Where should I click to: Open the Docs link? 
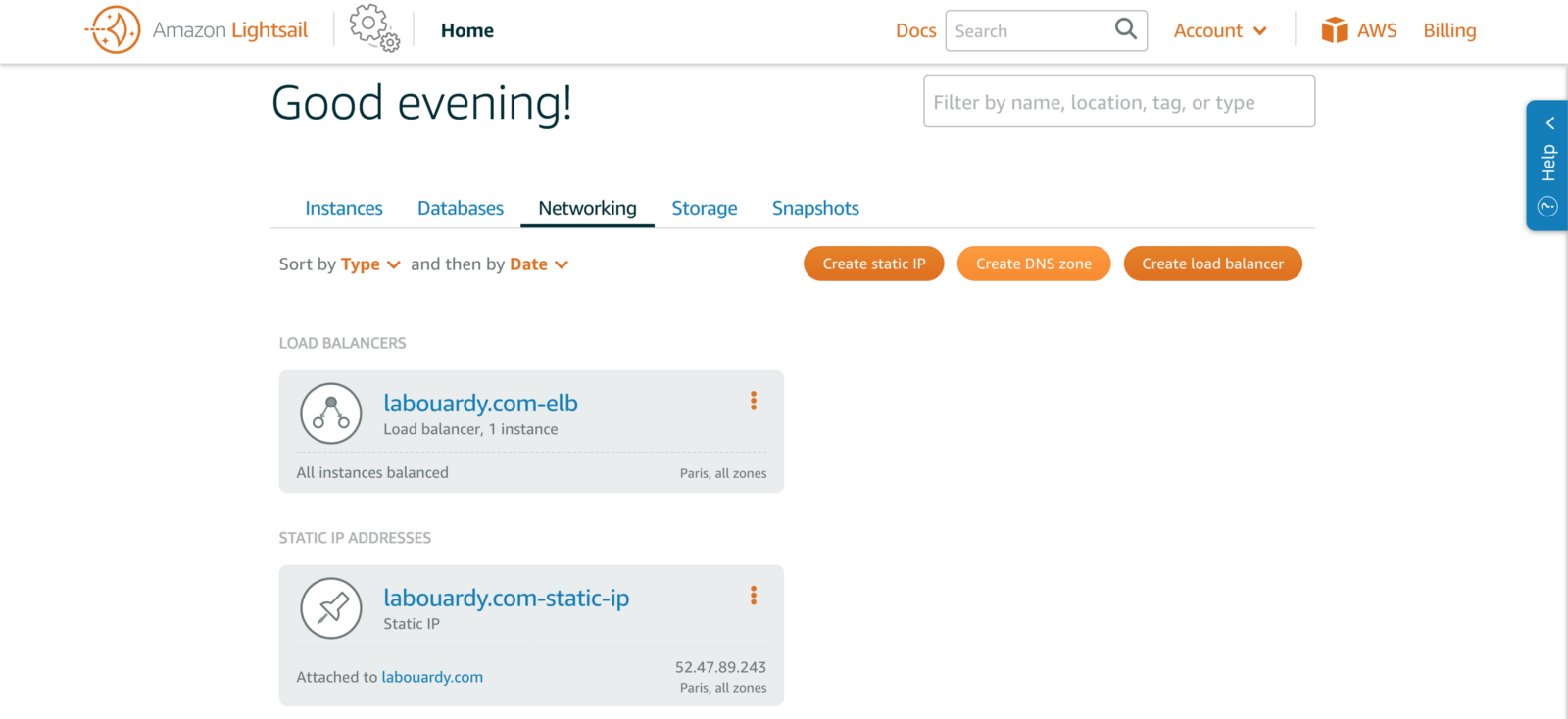[x=916, y=30]
